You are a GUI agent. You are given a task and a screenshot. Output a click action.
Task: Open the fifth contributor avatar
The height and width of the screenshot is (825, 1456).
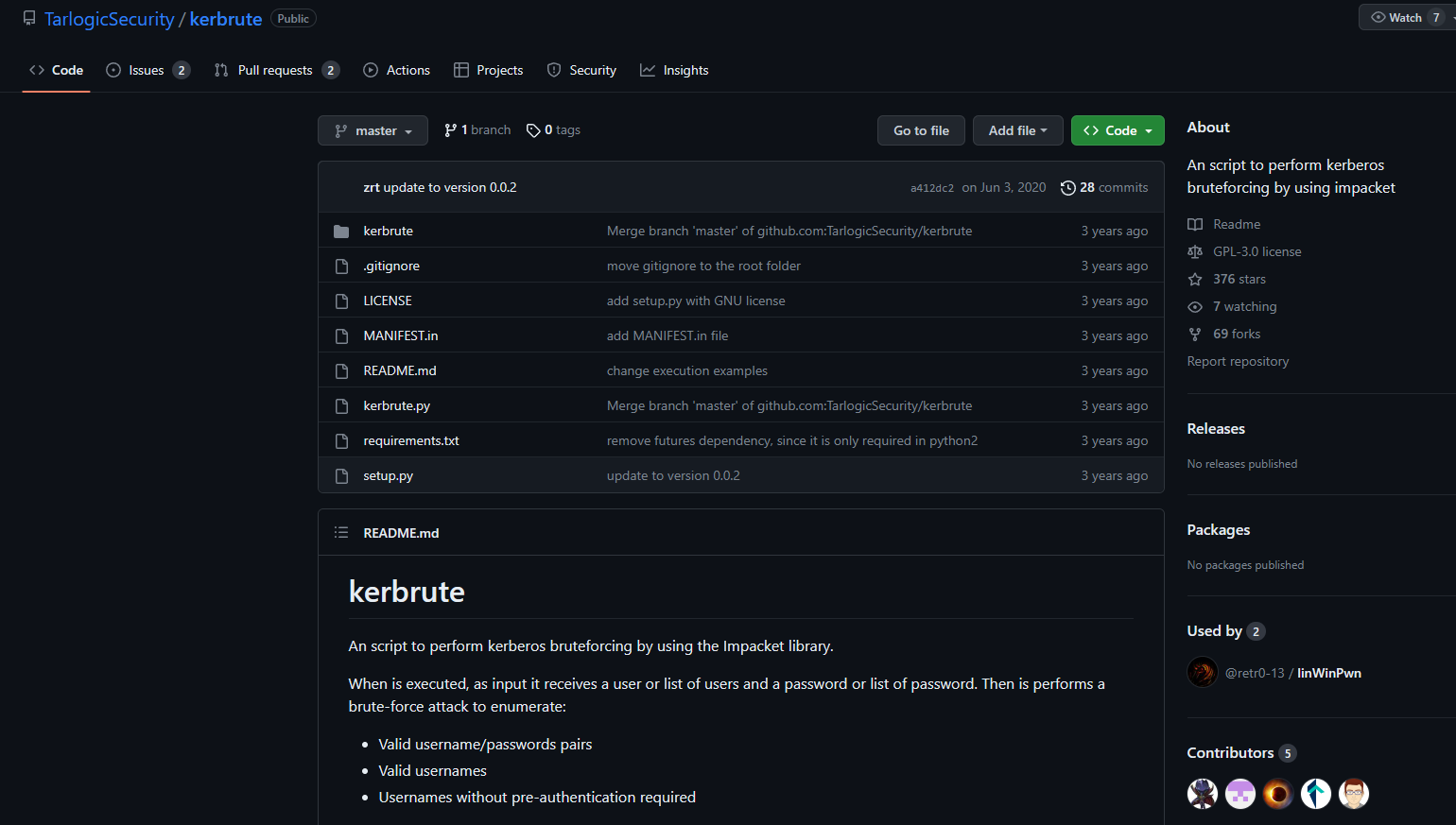1354,794
